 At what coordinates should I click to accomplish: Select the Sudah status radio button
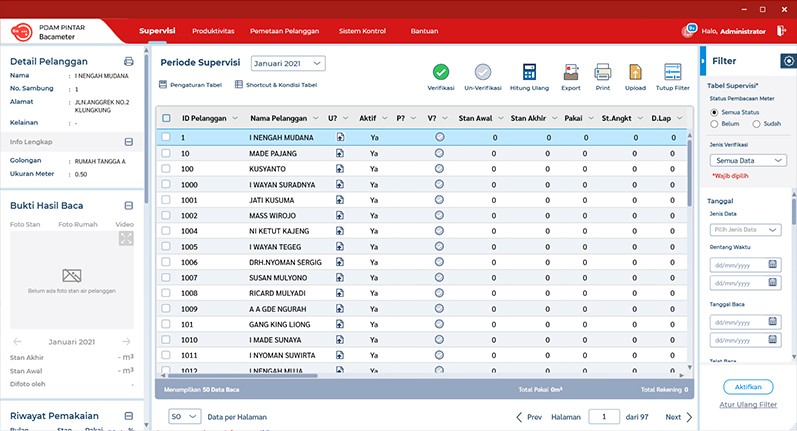tap(756, 124)
